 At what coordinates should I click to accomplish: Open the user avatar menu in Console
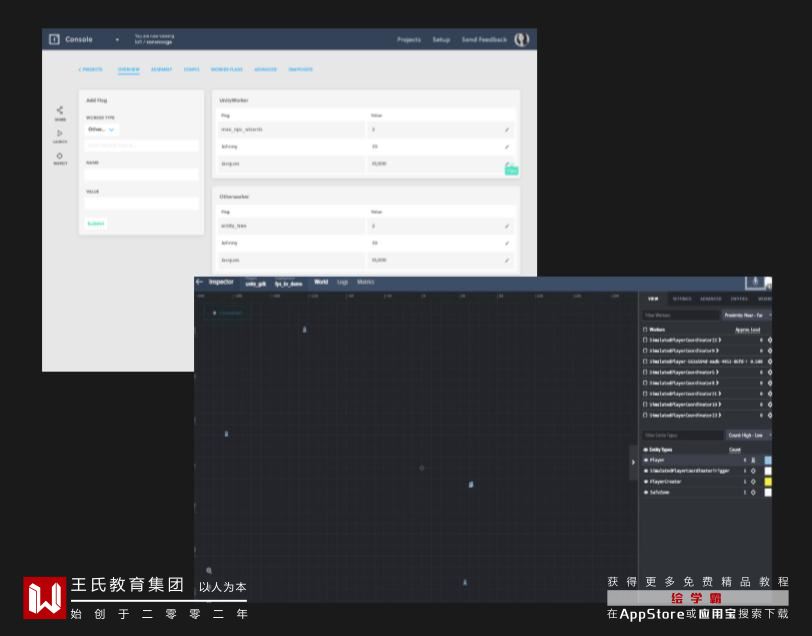(x=521, y=39)
